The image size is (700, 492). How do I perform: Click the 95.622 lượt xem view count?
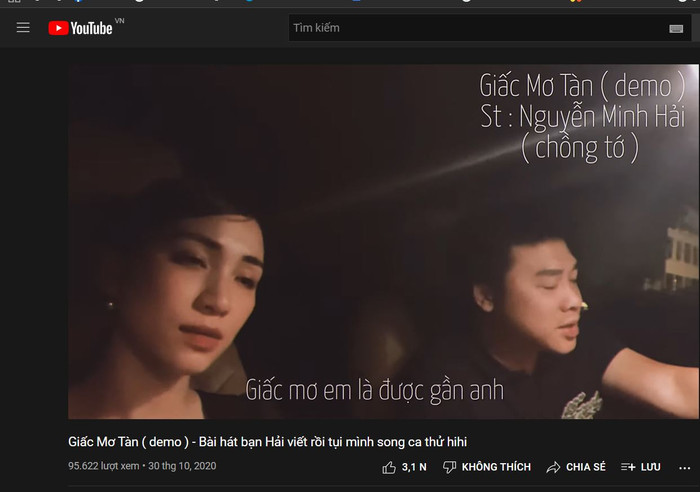click(x=104, y=466)
